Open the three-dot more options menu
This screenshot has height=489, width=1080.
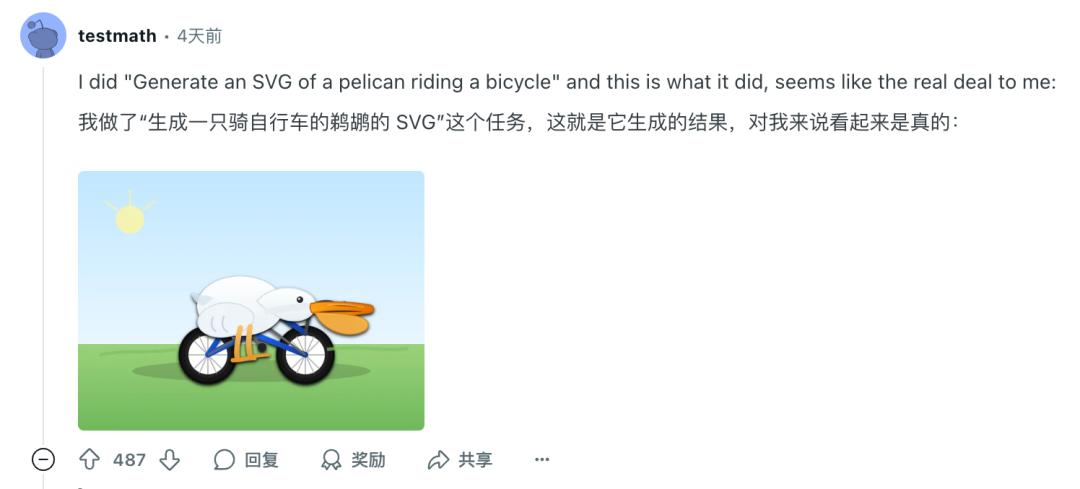click(x=542, y=459)
